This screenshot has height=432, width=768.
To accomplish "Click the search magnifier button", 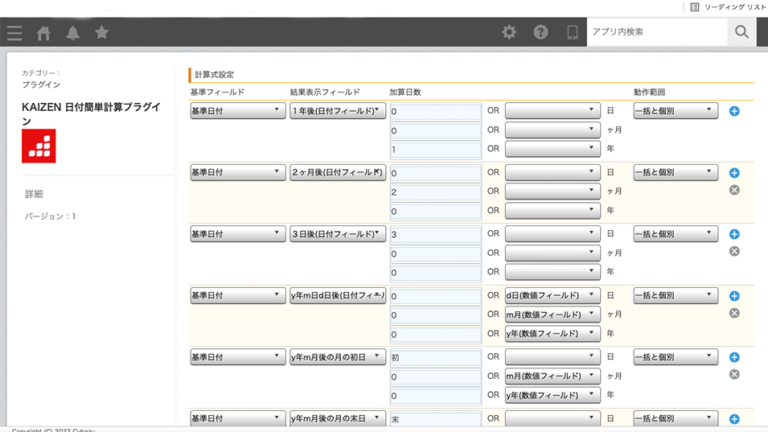I will tap(741, 33).
